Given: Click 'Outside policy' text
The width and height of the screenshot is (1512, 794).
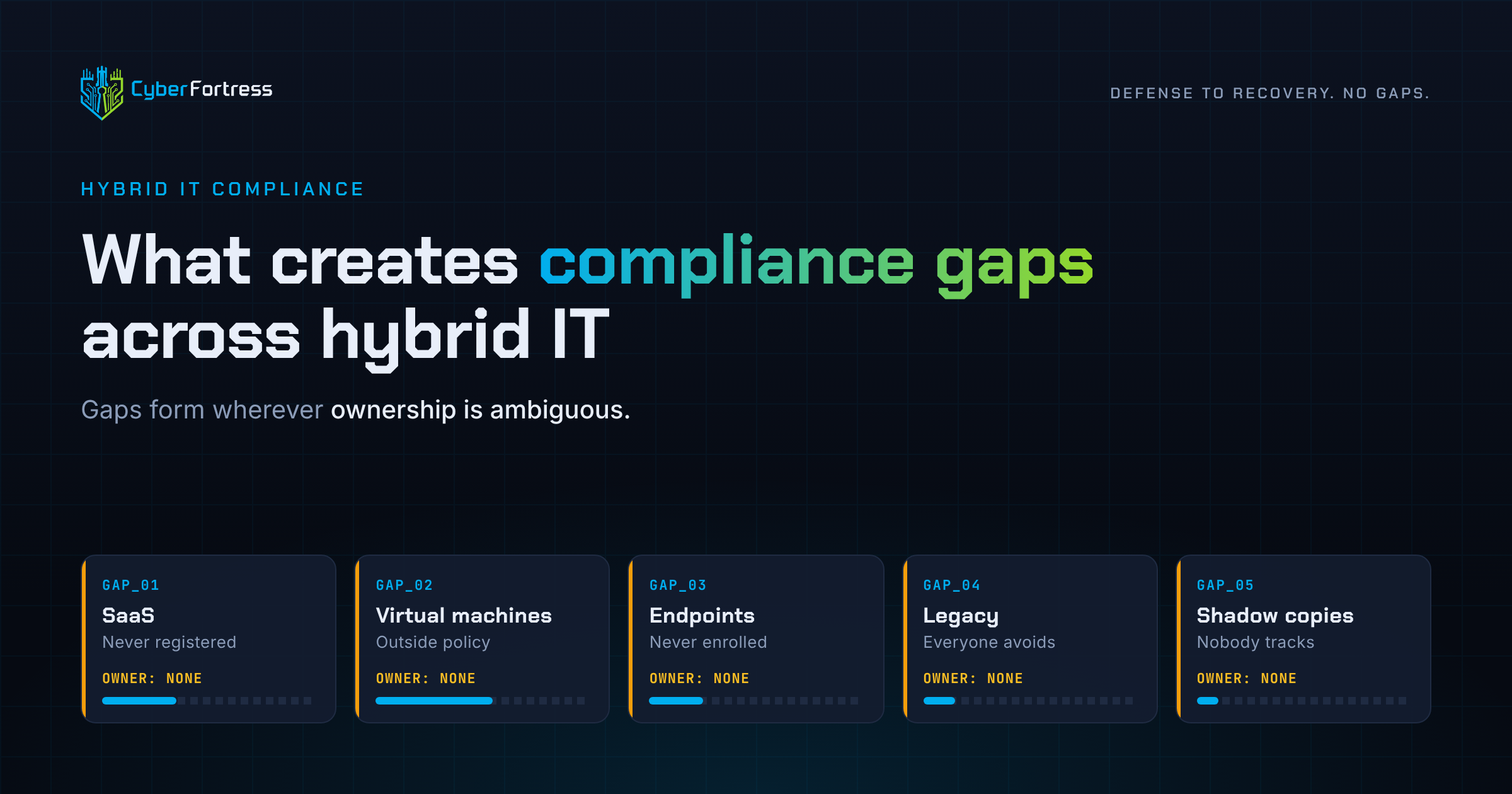Looking at the screenshot, I should click(x=433, y=642).
